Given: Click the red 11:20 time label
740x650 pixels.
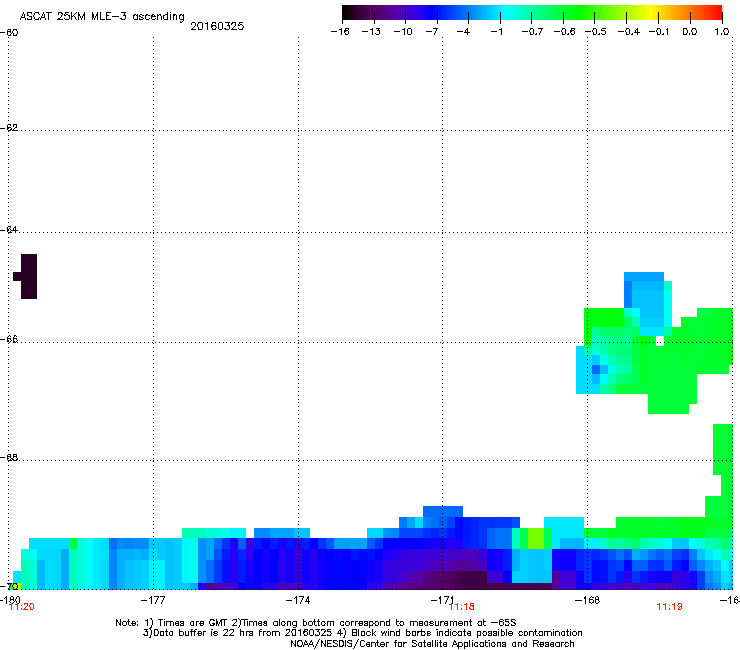Looking at the screenshot, I should pyautogui.click(x=22, y=607).
